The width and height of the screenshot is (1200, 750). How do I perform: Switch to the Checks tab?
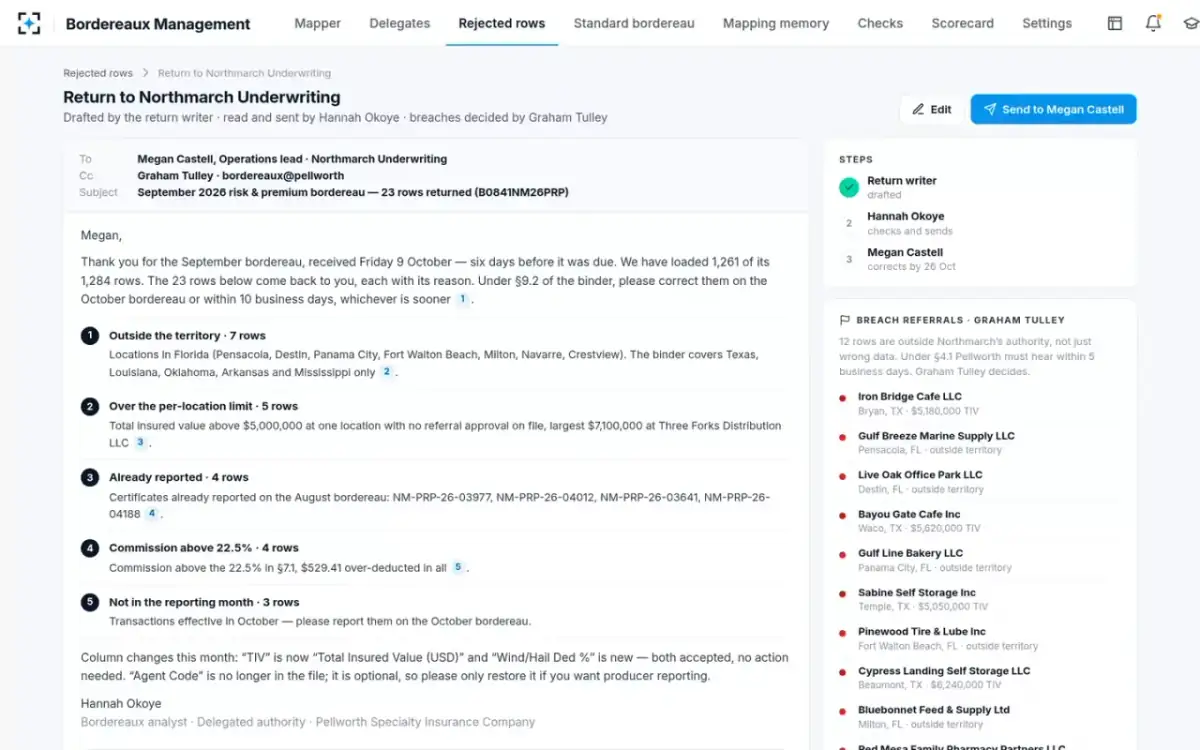coord(880,23)
